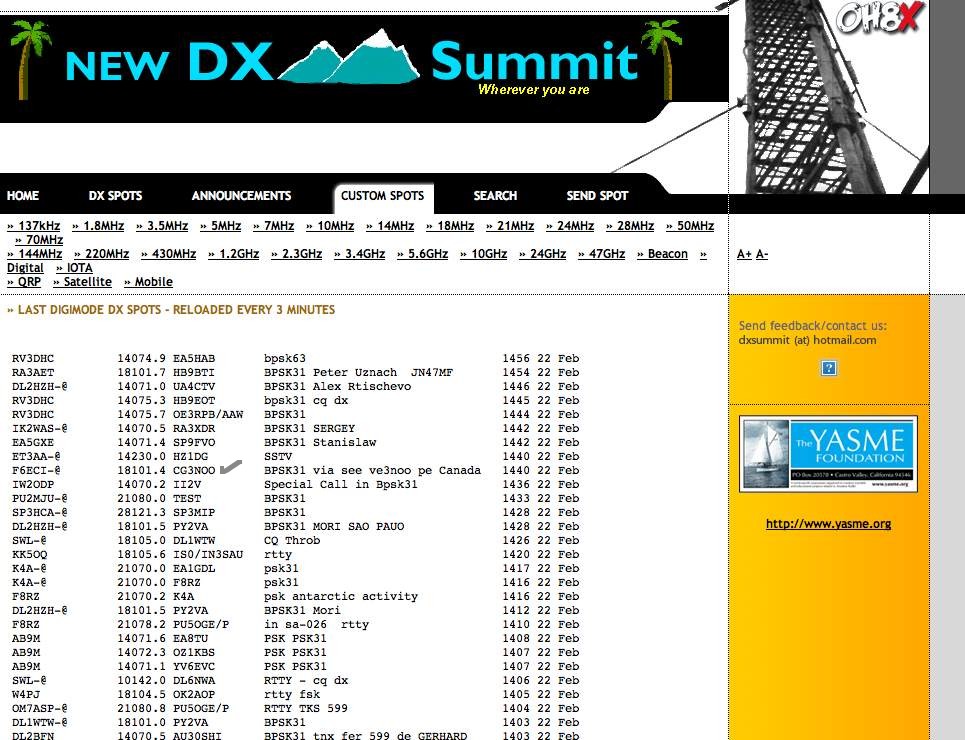
Task: Show Satellite spots
Action: [82, 282]
